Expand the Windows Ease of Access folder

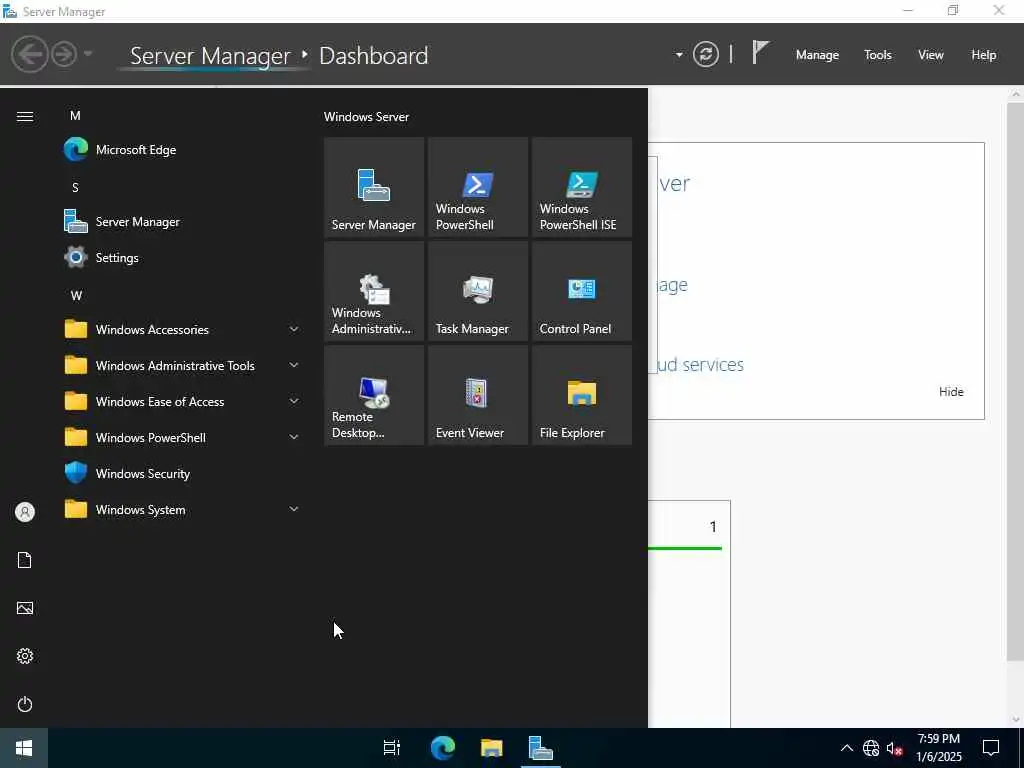click(x=182, y=401)
